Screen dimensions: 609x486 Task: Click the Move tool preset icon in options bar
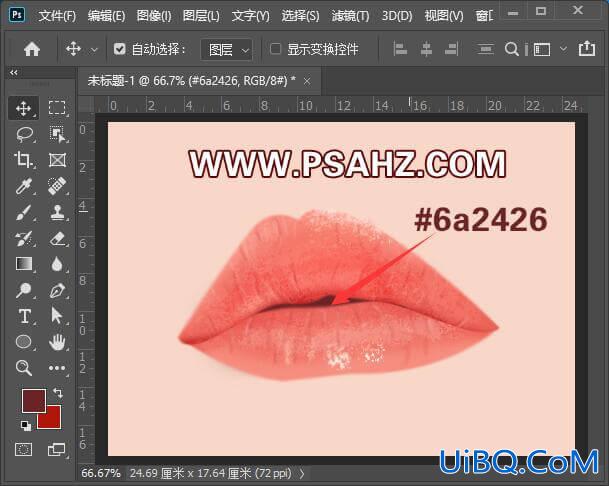pos(73,49)
